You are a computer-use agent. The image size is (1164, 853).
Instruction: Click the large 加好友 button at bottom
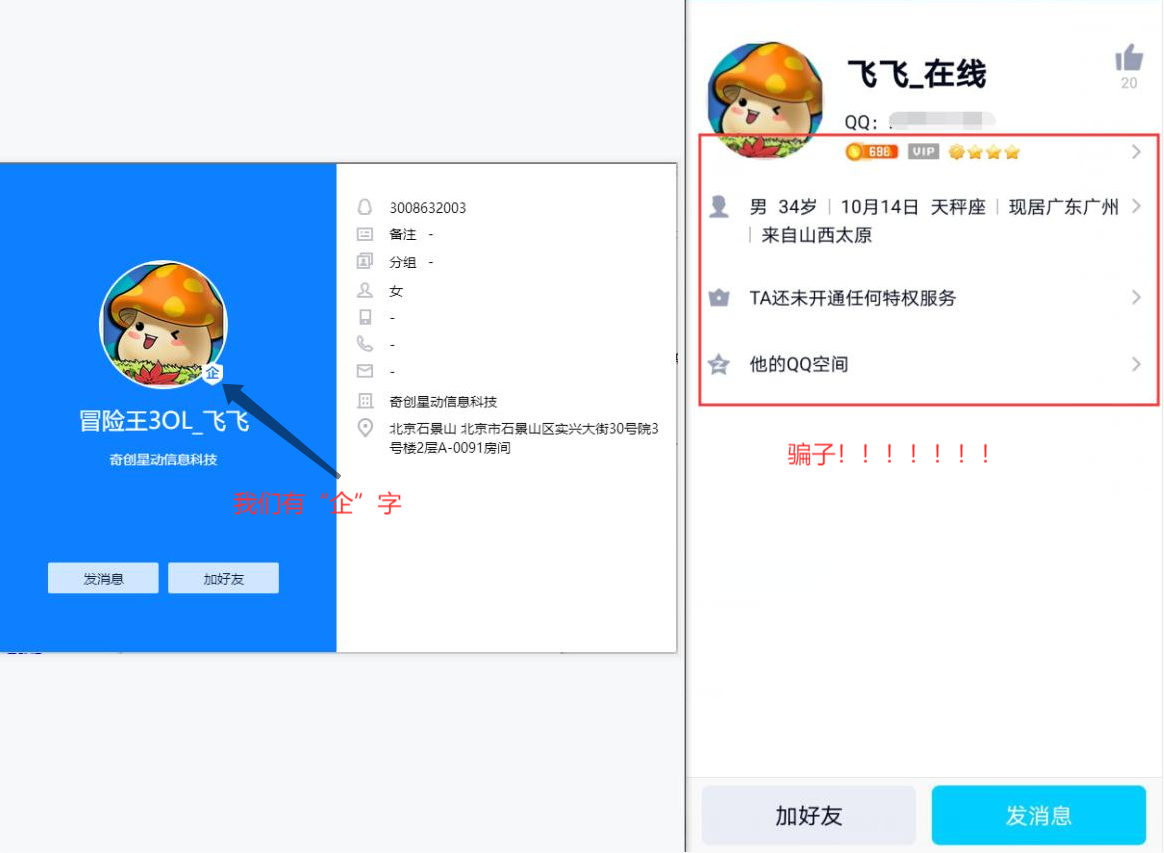coord(808,815)
